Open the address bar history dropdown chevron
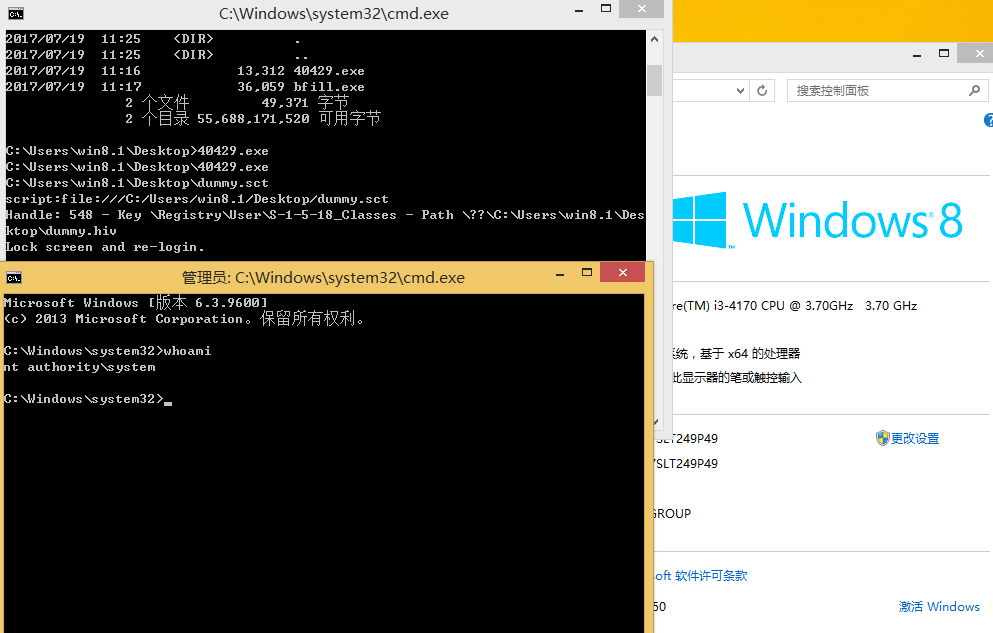Viewport: 993px width, 633px height. pos(740,89)
